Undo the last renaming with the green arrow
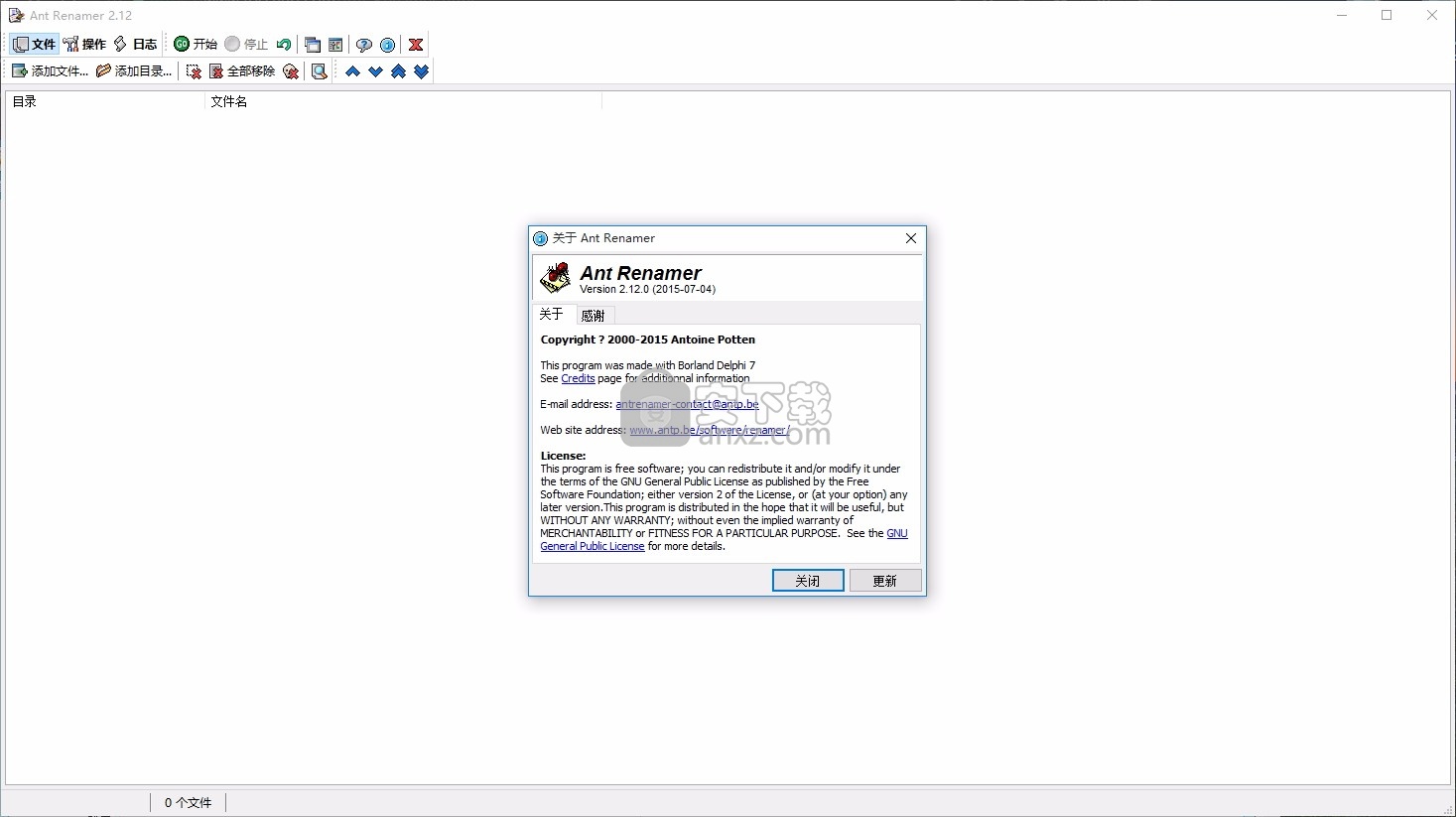The width and height of the screenshot is (1456, 817). pos(284,44)
